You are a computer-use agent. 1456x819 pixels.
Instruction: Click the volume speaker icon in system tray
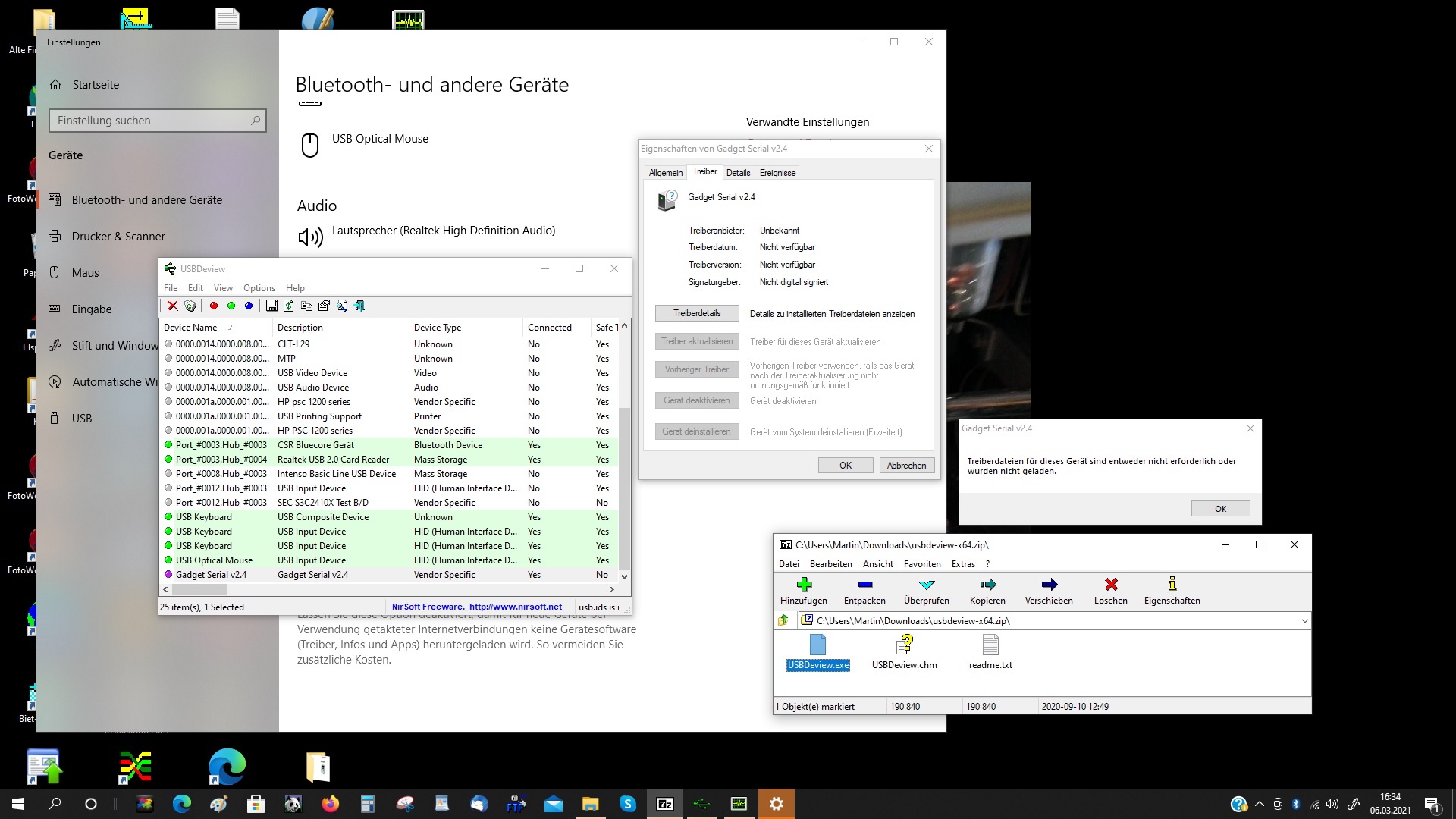point(1332,804)
